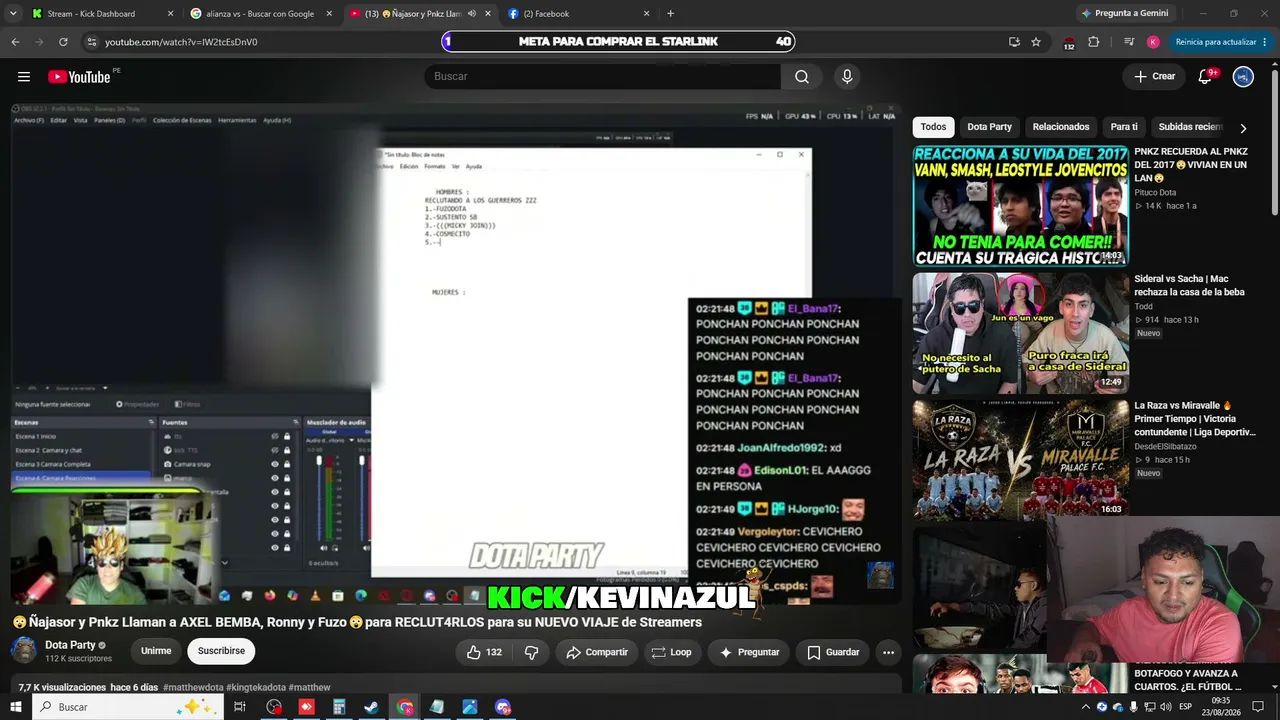
Task: Dislike the video with the thumbs down
Action: click(532, 652)
